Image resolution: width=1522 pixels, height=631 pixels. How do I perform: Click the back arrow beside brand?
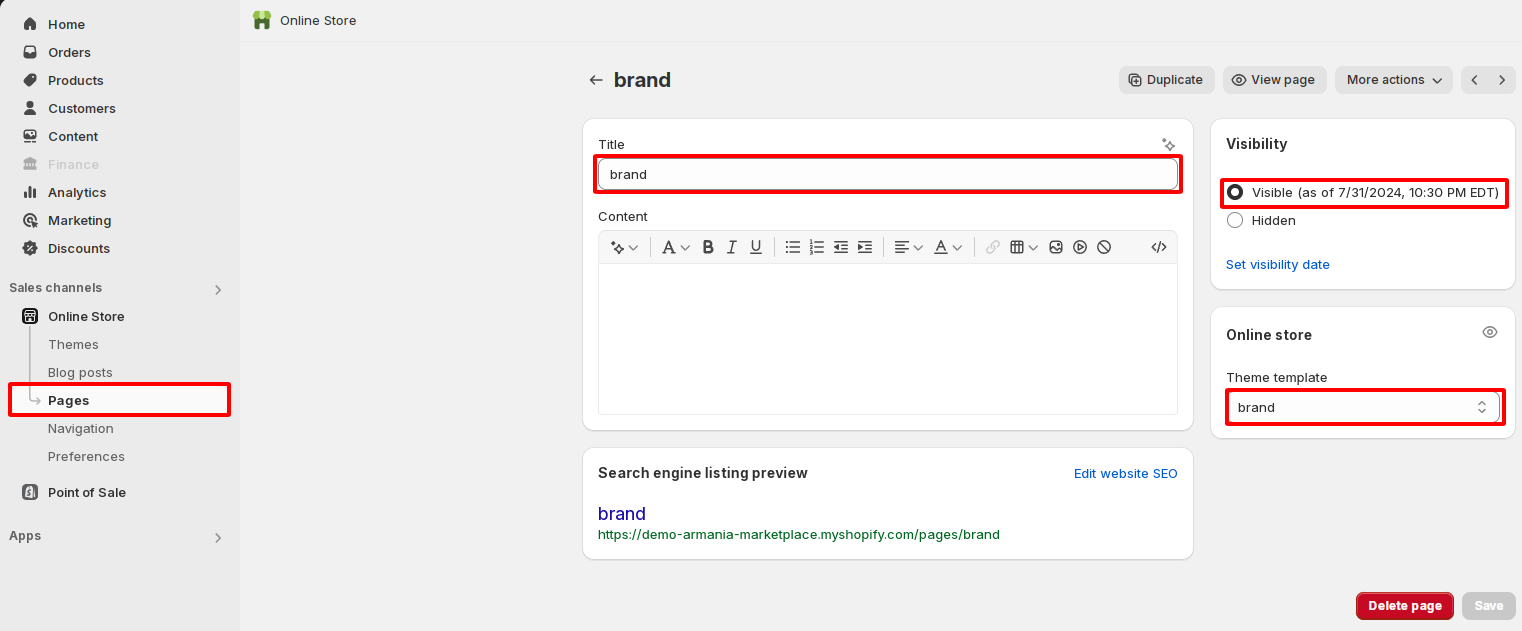pos(596,80)
